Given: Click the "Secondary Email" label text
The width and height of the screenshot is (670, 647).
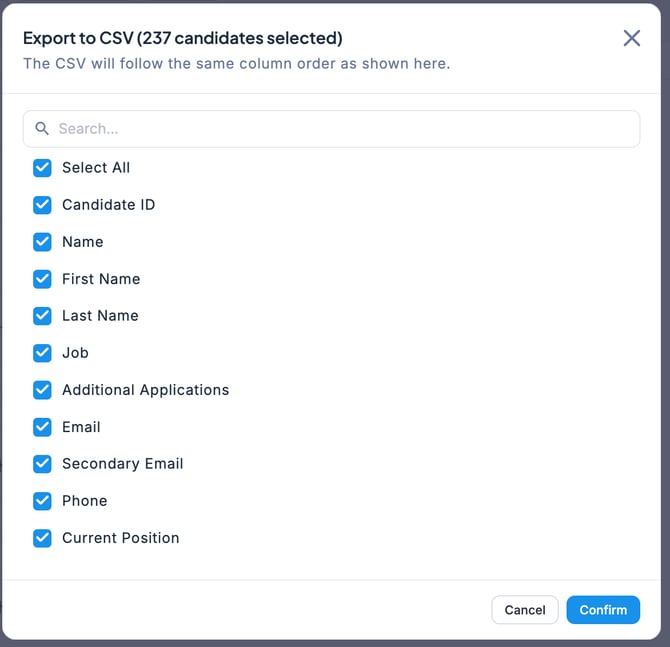Looking at the screenshot, I should [x=122, y=464].
